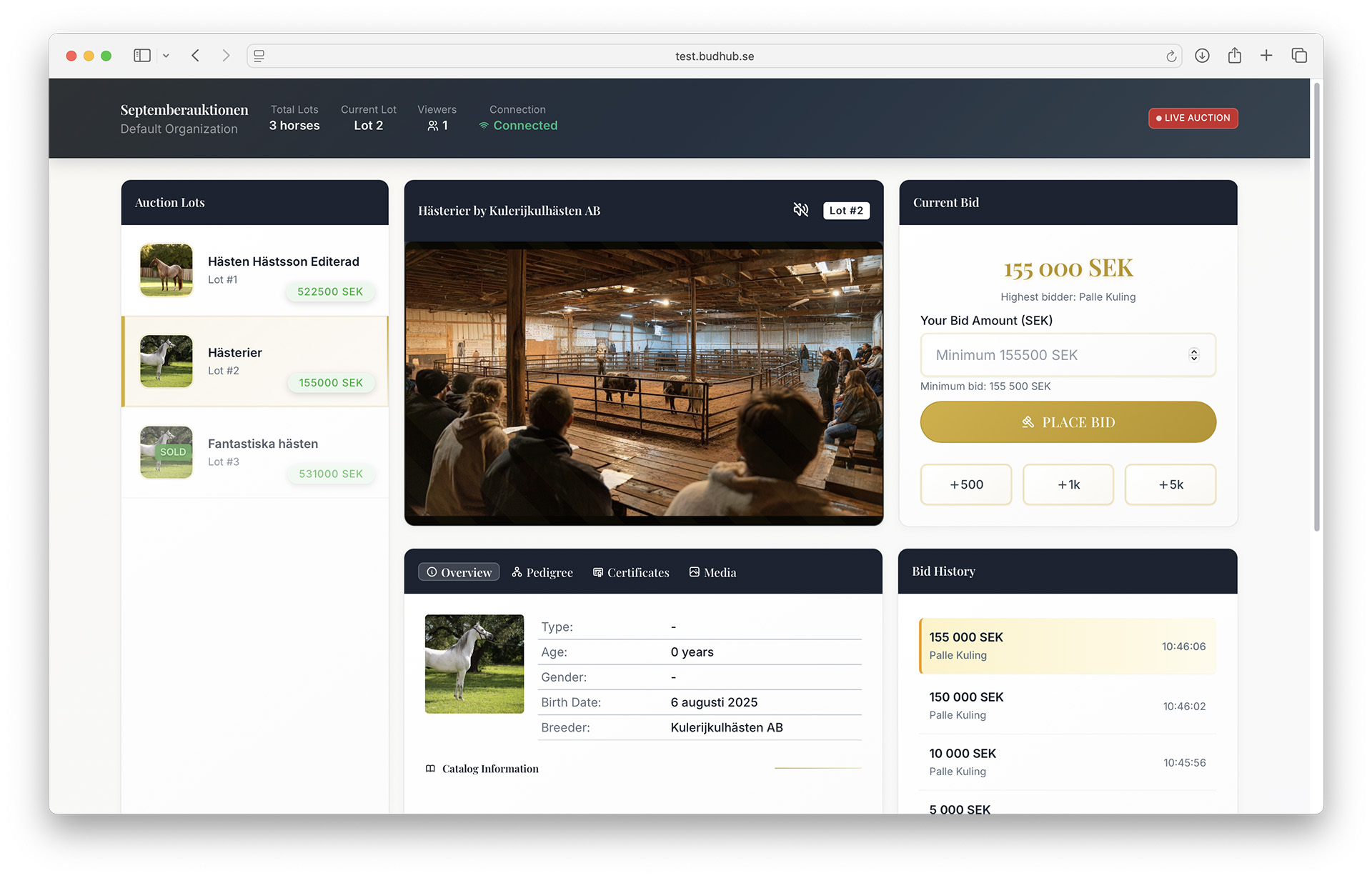Reload the test.budhub.se page

[1171, 56]
